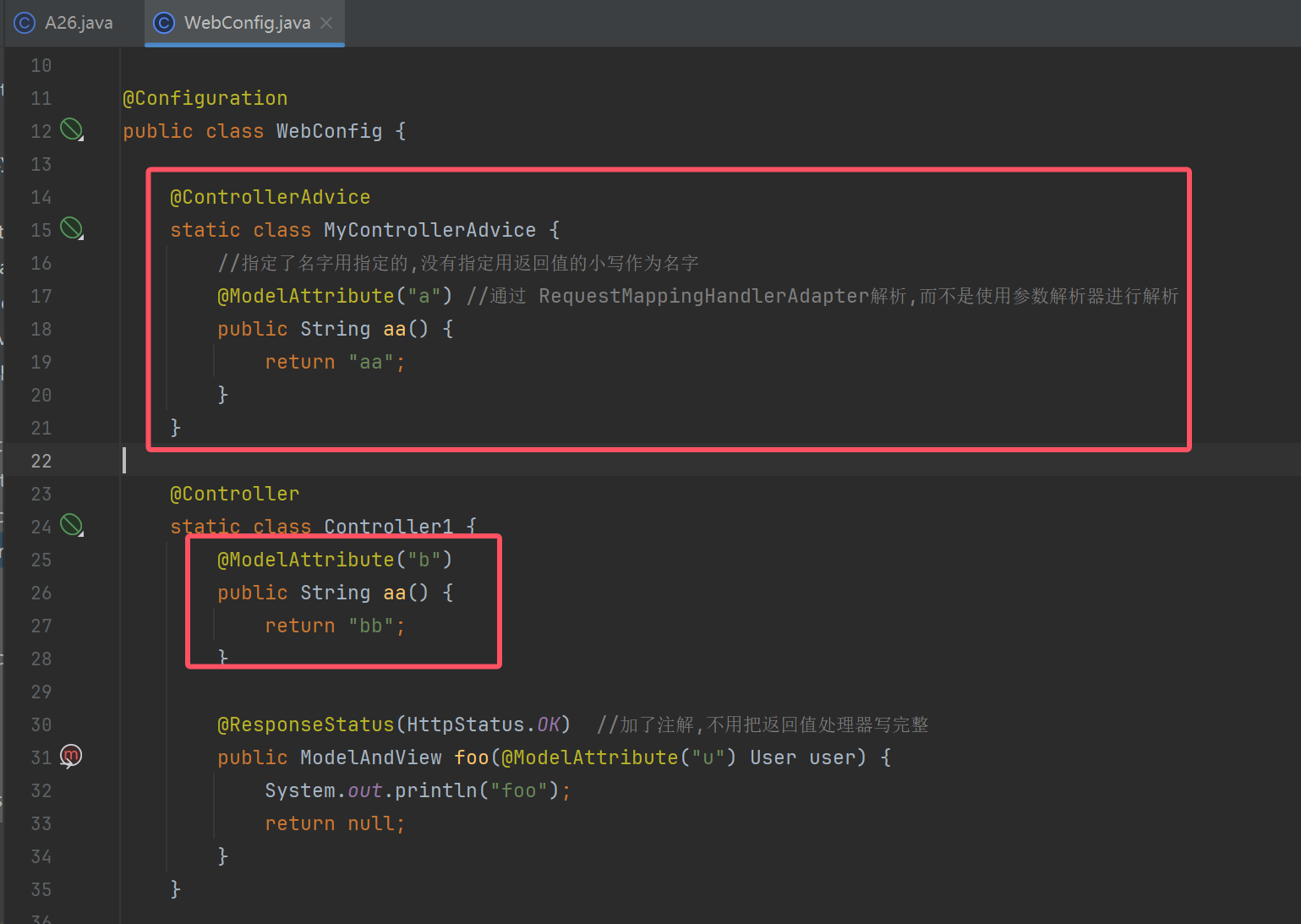This screenshot has height=924, width=1301.
Task: Click @ModelAttribute("u") parameter annotation
Action: coord(619,757)
